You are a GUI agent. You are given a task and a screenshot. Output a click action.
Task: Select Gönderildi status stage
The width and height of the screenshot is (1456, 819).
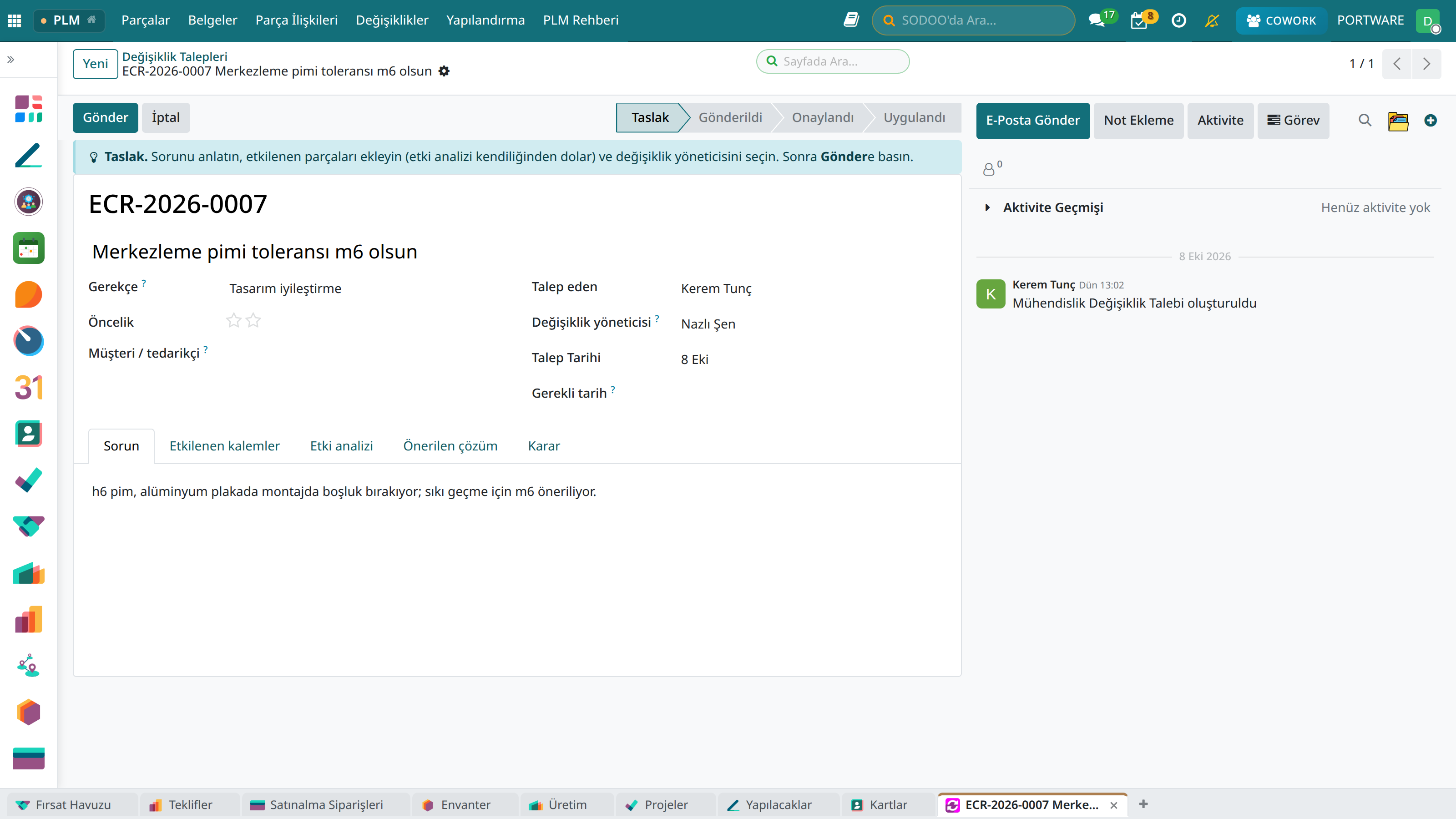click(x=730, y=117)
